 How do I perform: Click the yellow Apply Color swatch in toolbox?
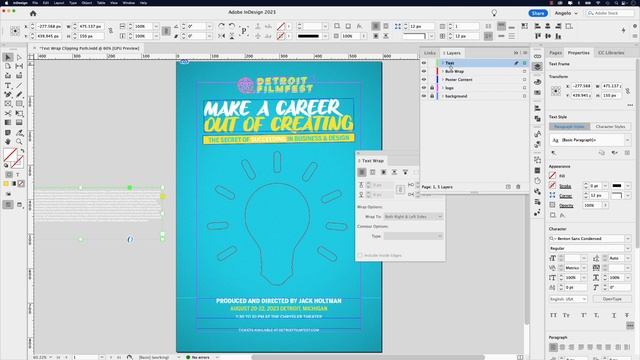click(6, 184)
